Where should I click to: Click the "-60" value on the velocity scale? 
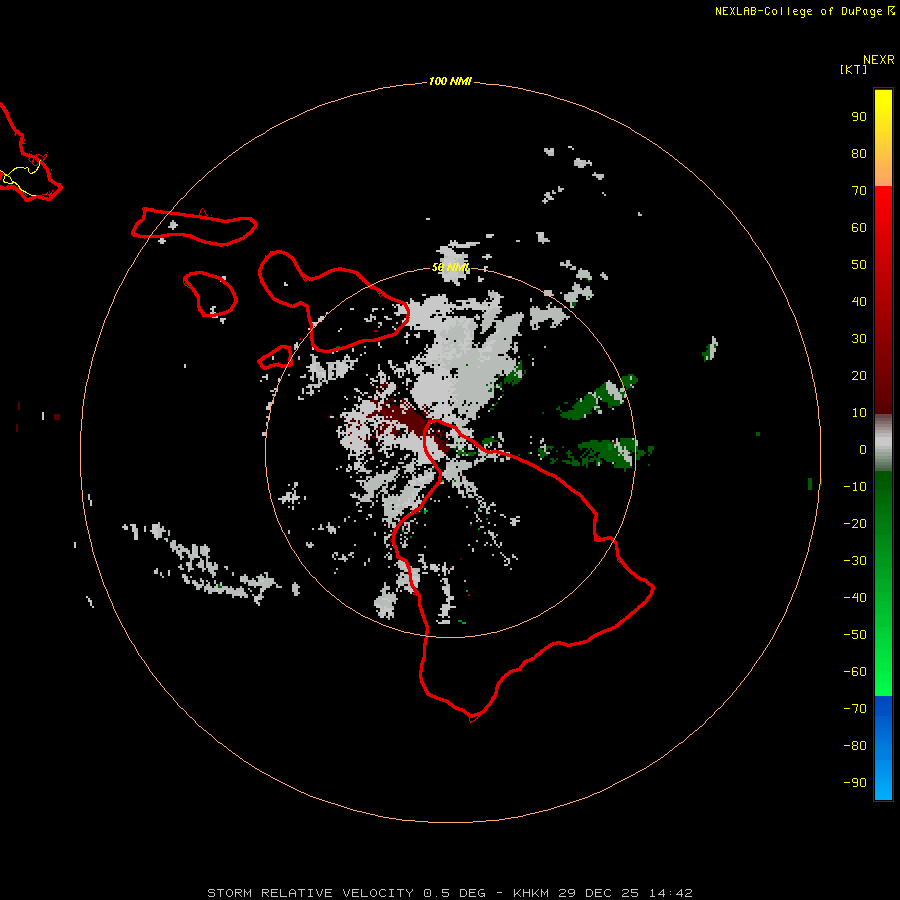(x=855, y=672)
